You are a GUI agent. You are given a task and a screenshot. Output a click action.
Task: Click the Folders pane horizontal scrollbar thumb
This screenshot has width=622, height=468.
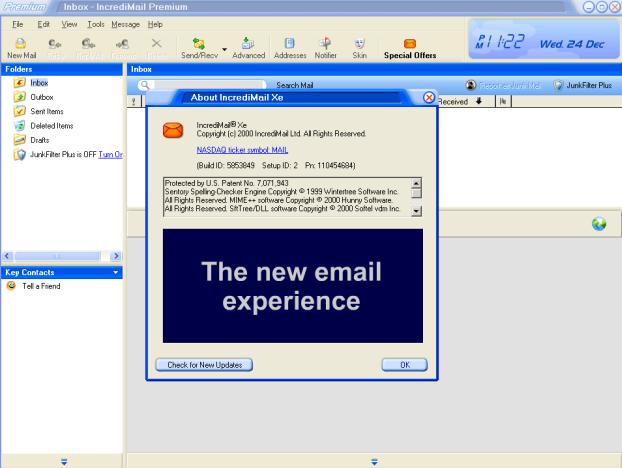[57, 256]
